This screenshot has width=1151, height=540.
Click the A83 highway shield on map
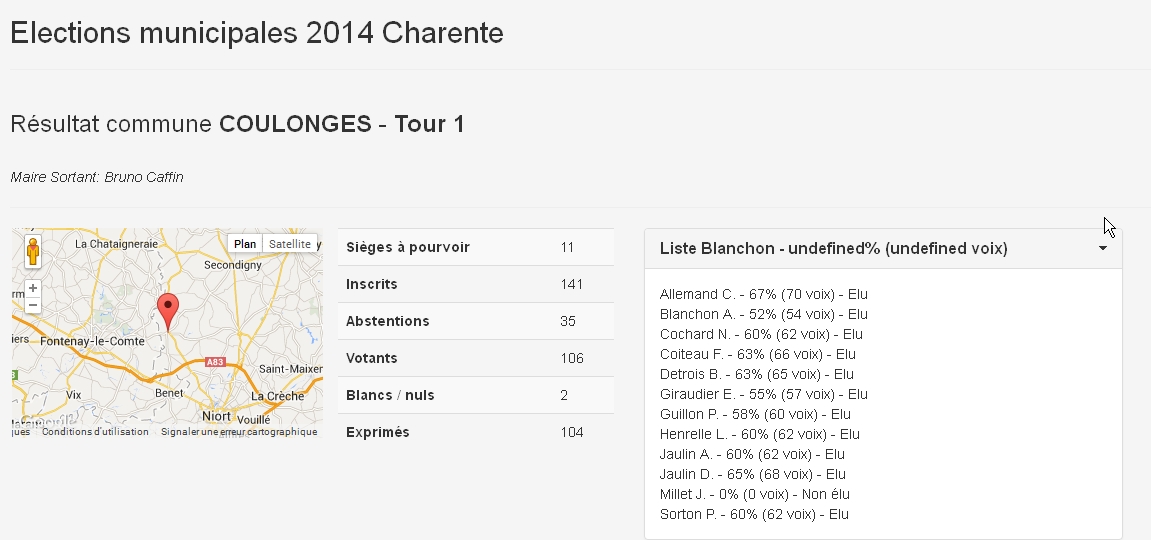(x=213, y=361)
